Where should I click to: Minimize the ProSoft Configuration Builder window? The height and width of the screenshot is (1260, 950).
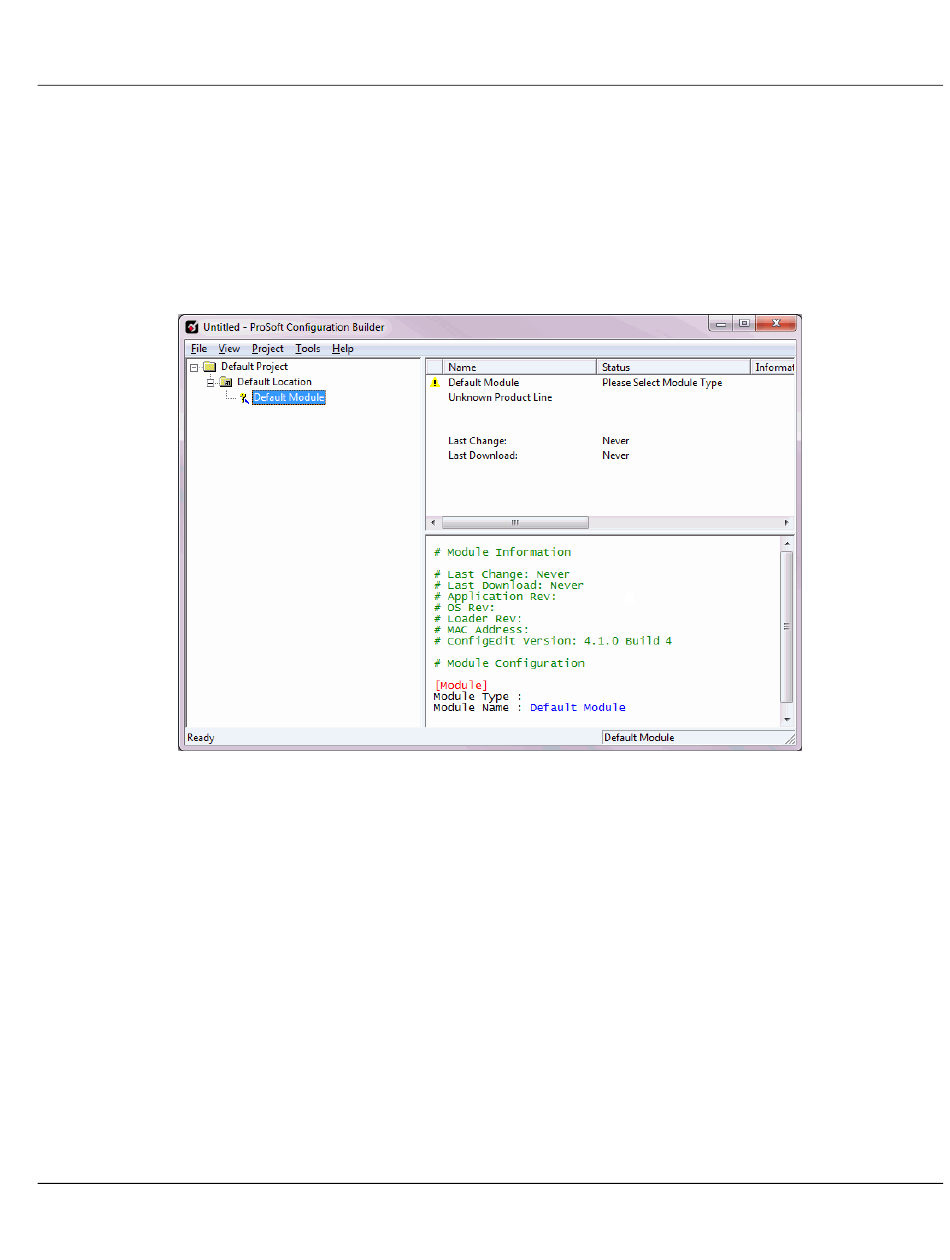(720, 324)
